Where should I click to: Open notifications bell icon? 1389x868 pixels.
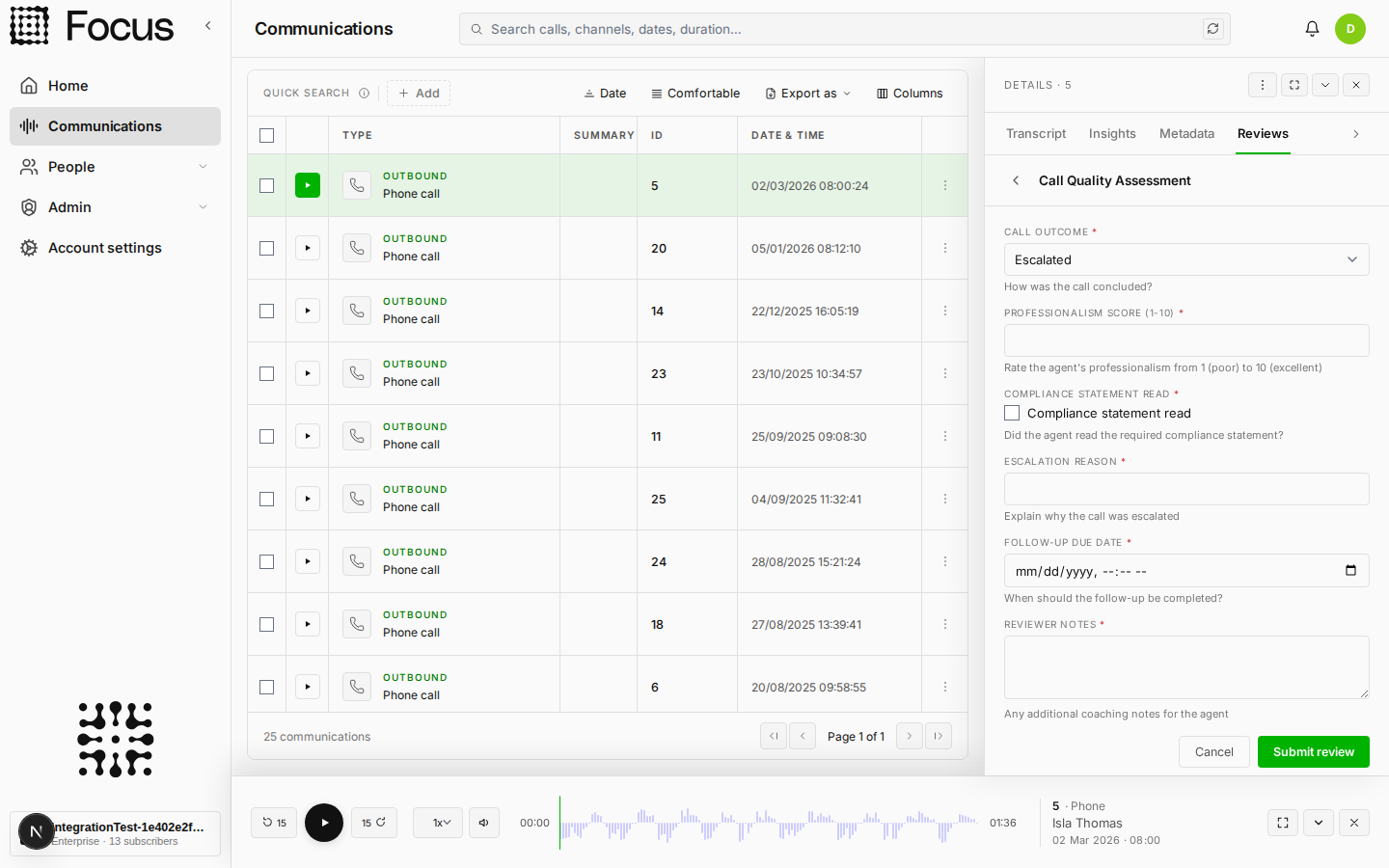1312,29
